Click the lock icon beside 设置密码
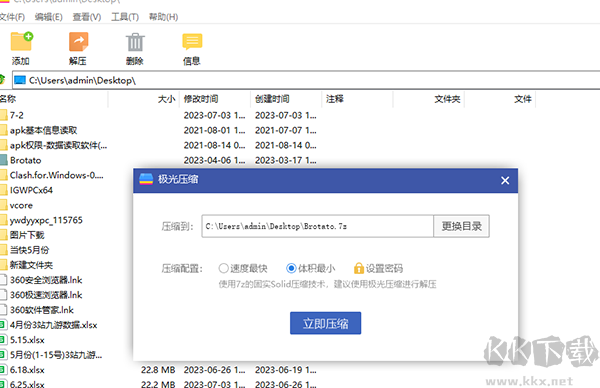Screen dimensions: 600x388 coord(359,268)
